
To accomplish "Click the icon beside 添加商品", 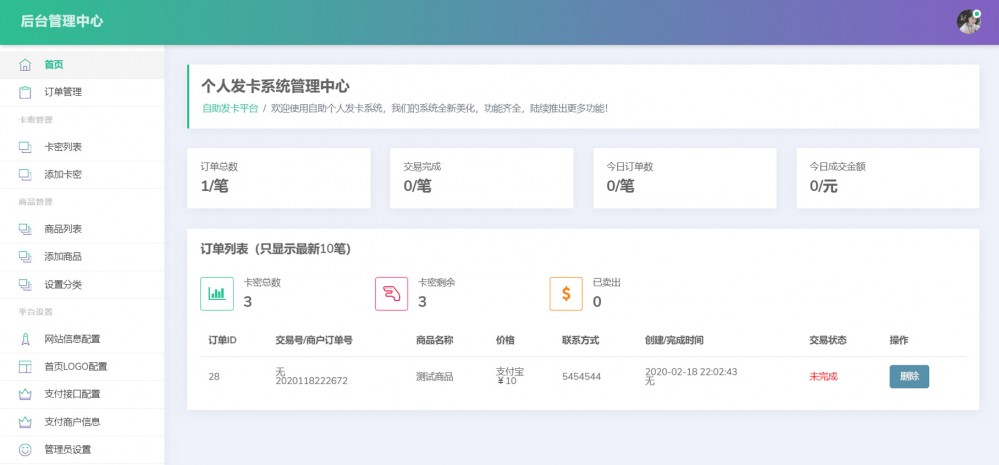I will coord(25,257).
